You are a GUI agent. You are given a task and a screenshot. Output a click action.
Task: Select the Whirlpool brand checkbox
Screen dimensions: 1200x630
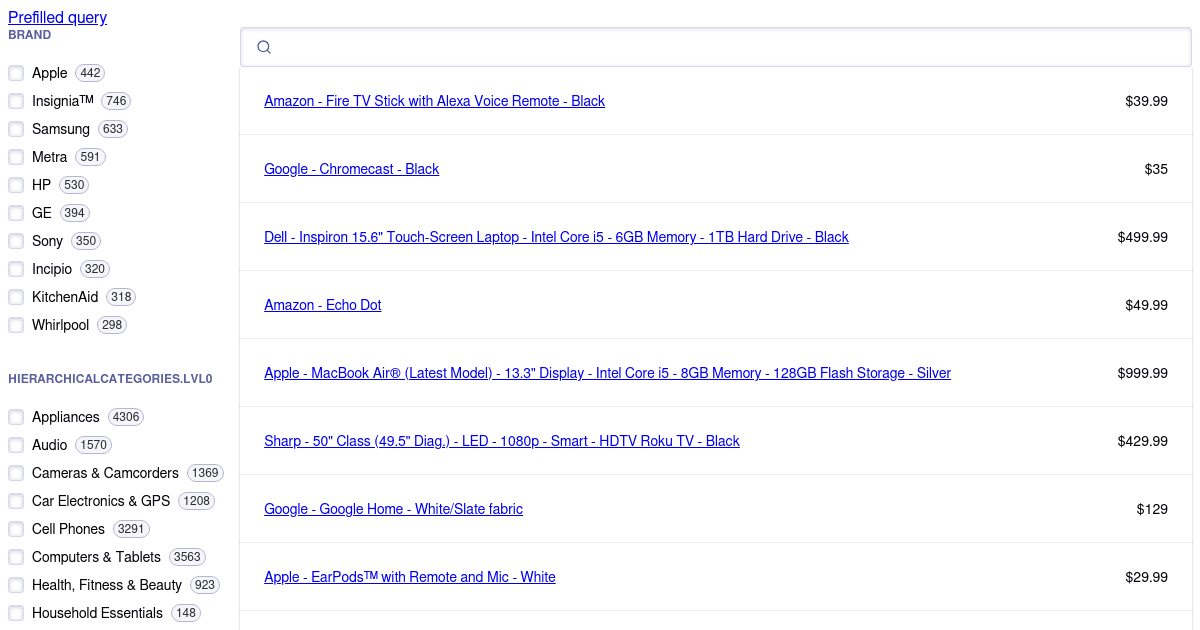[x=16, y=325]
